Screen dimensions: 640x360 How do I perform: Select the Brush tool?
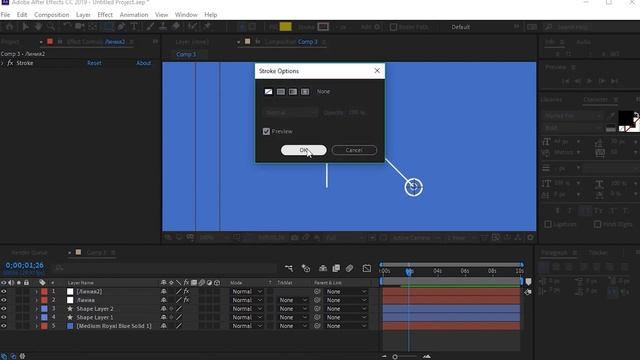150,27
